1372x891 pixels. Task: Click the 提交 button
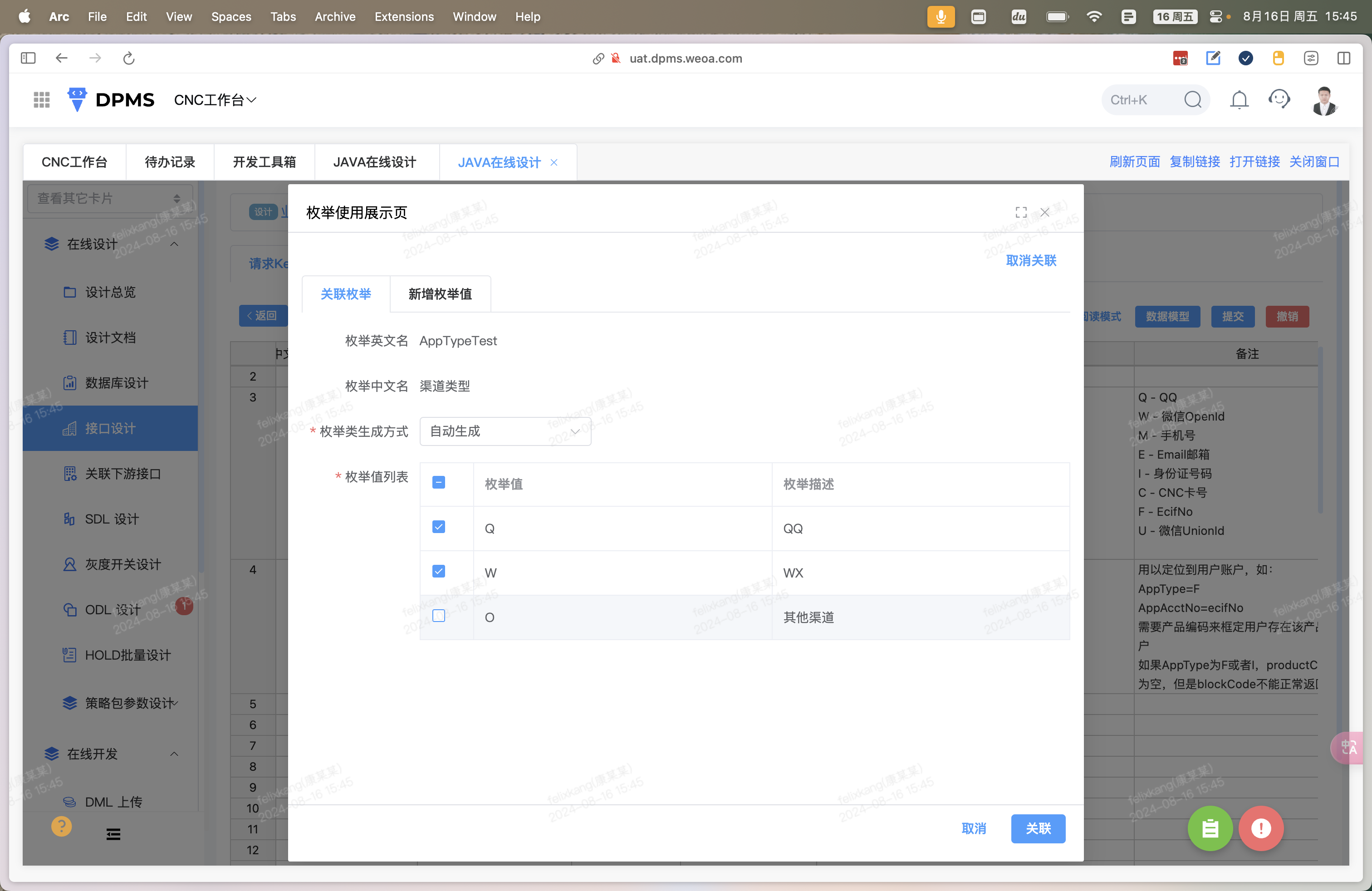(x=1233, y=316)
